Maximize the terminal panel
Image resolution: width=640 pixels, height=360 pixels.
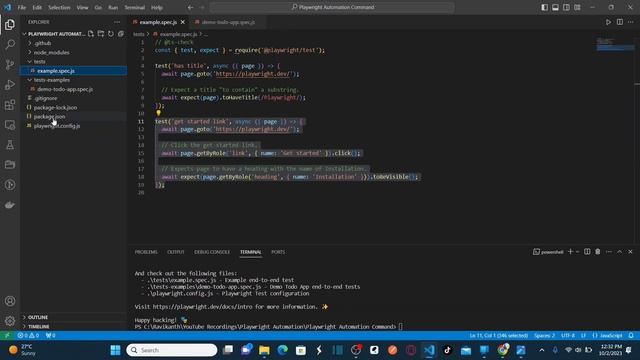coord(620,252)
